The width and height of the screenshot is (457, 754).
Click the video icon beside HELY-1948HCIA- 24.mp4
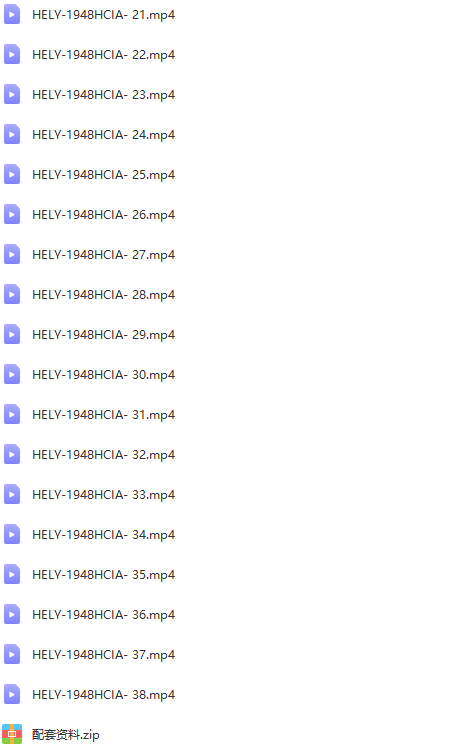click(12, 134)
